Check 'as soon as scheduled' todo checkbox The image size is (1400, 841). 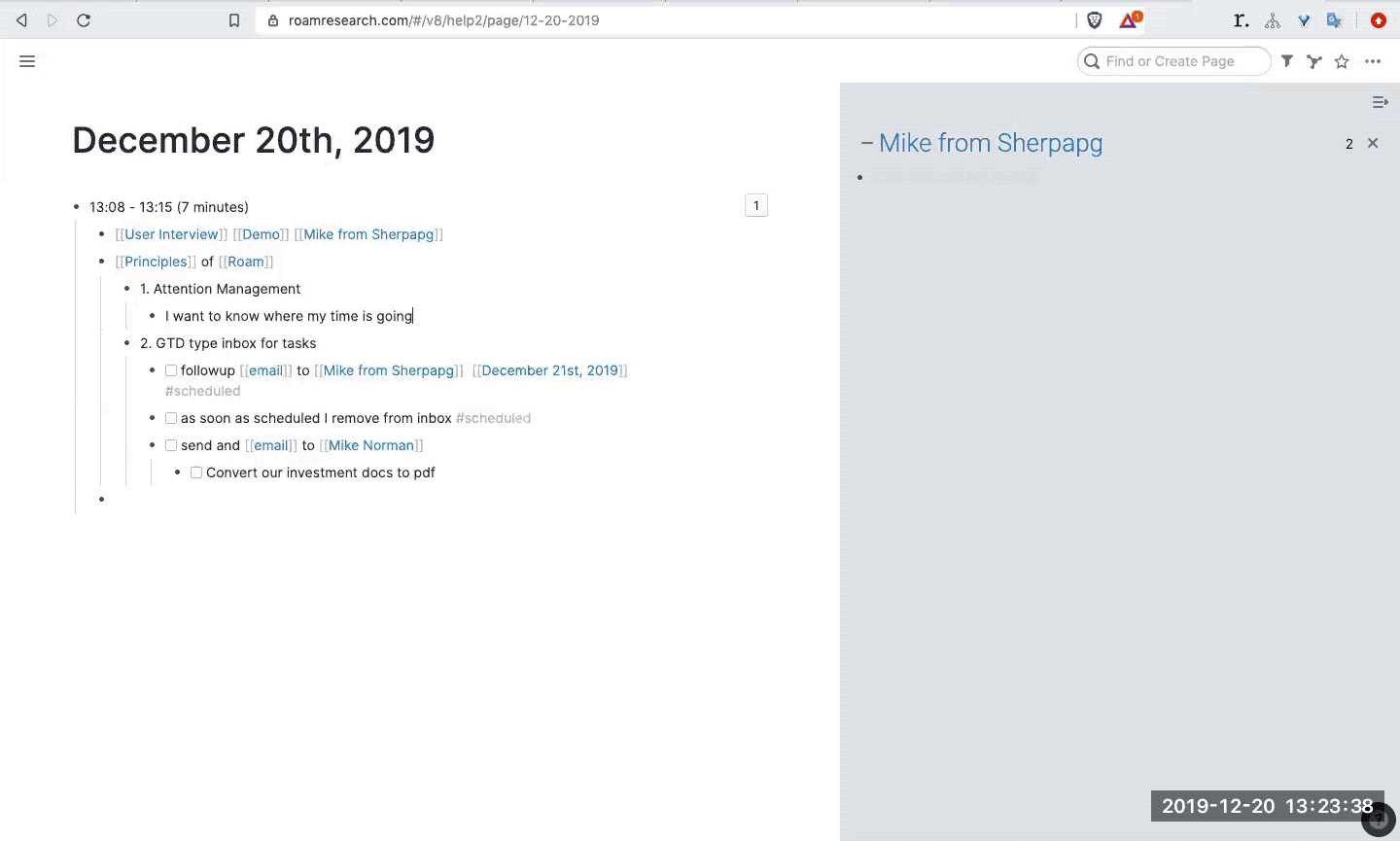pyautogui.click(x=171, y=418)
